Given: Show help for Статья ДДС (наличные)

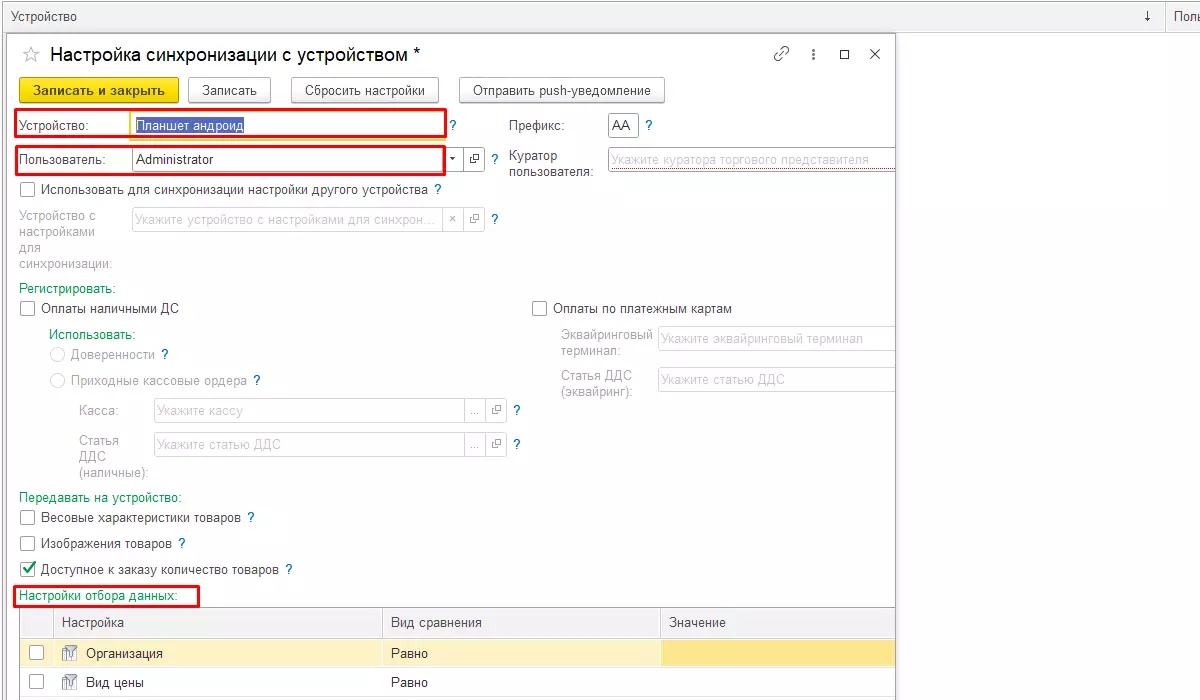Looking at the screenshot, I should 517,444.
